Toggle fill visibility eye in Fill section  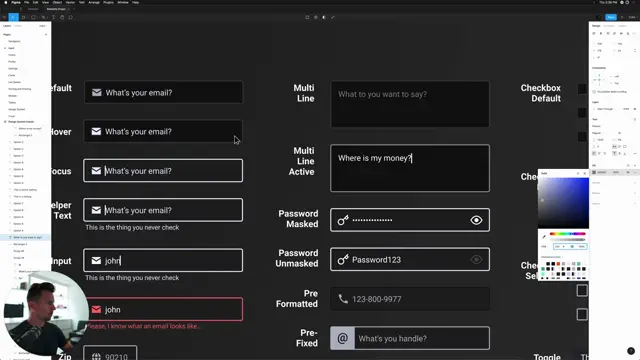(628, 172)
